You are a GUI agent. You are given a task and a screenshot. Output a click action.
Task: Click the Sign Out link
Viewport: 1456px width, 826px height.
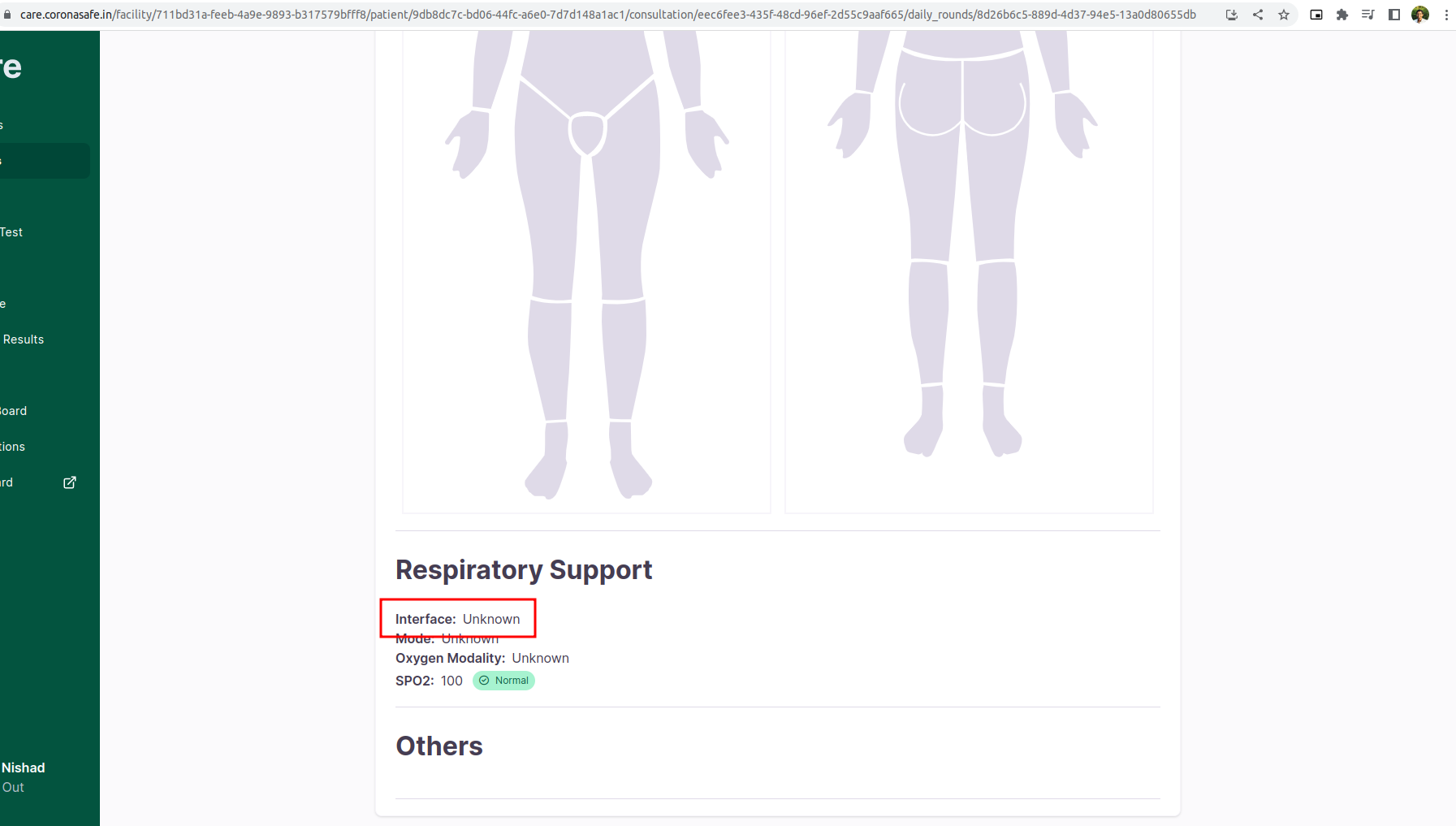[12, 786]
